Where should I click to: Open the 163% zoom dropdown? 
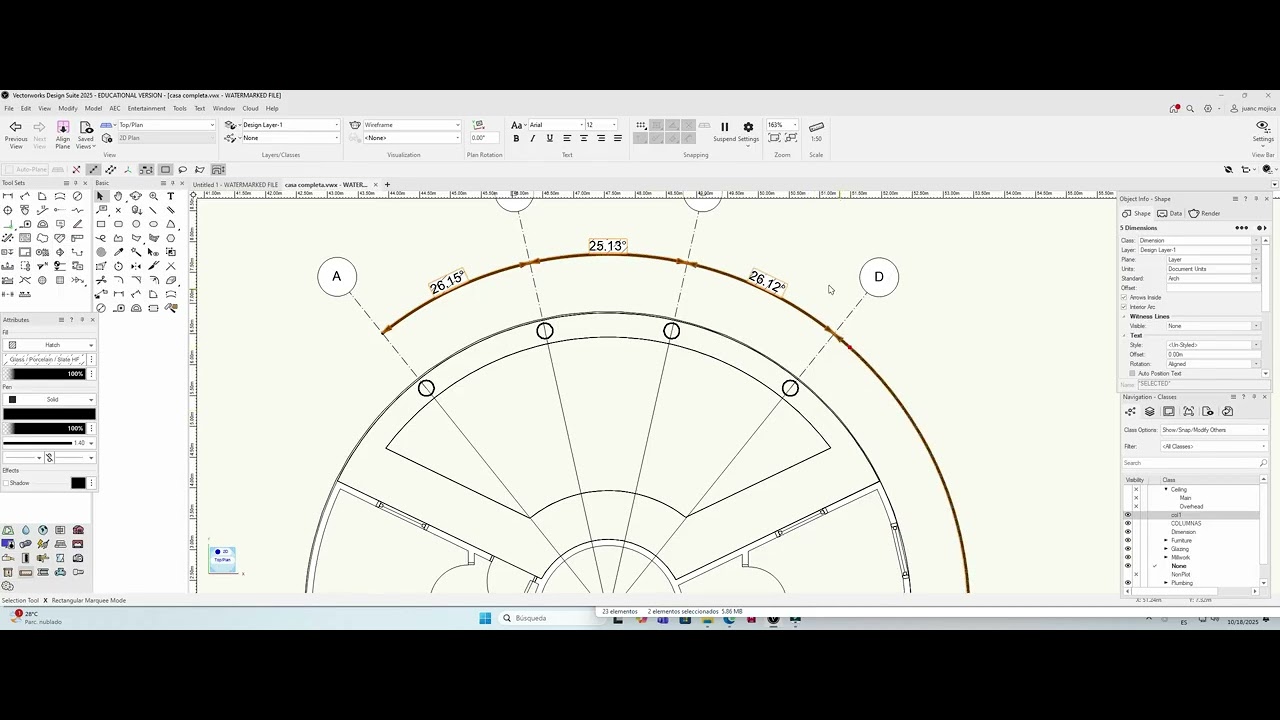pos(782,125)
